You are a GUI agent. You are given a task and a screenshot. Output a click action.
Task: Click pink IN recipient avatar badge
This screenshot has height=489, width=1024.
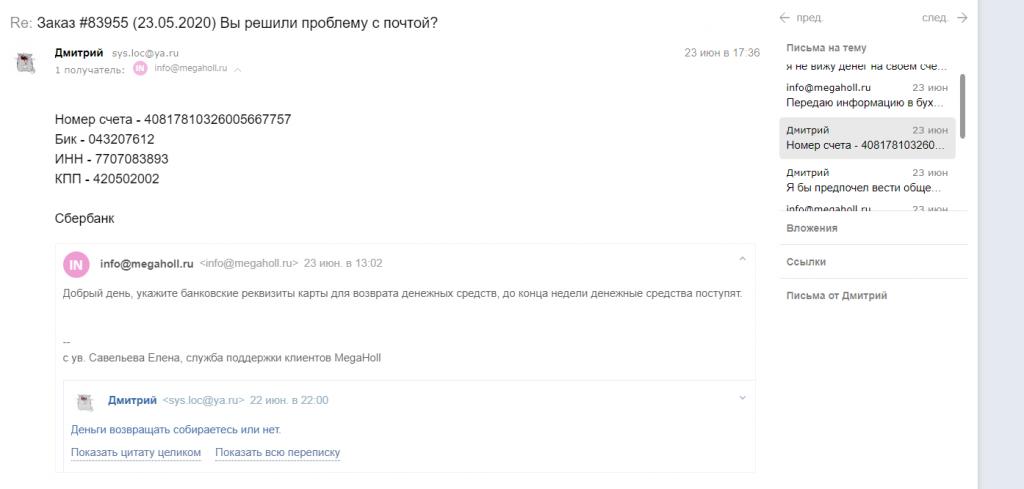point(140,68)
